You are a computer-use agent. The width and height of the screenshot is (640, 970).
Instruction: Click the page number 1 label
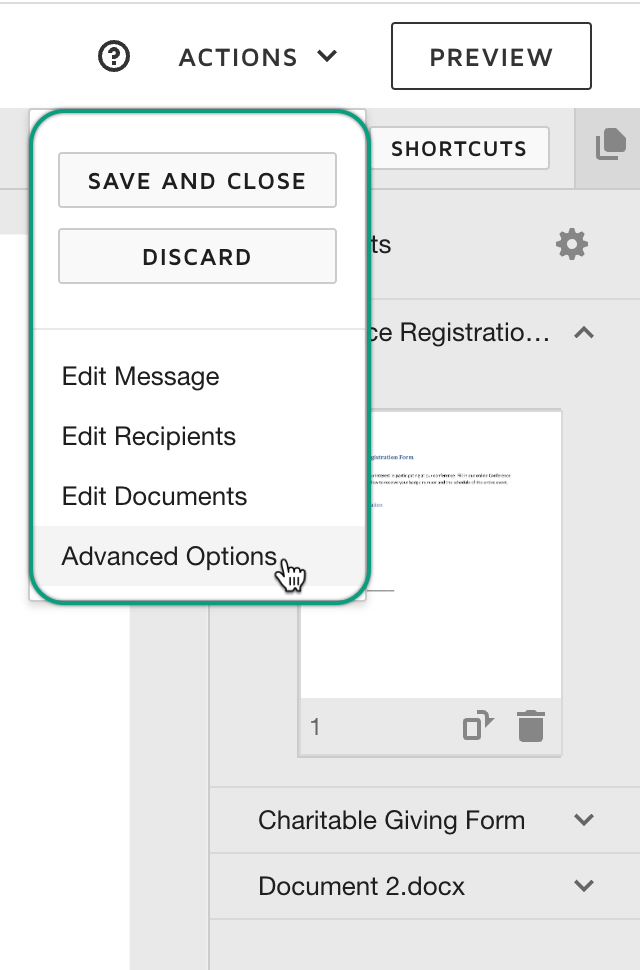(x=315, y=727)
